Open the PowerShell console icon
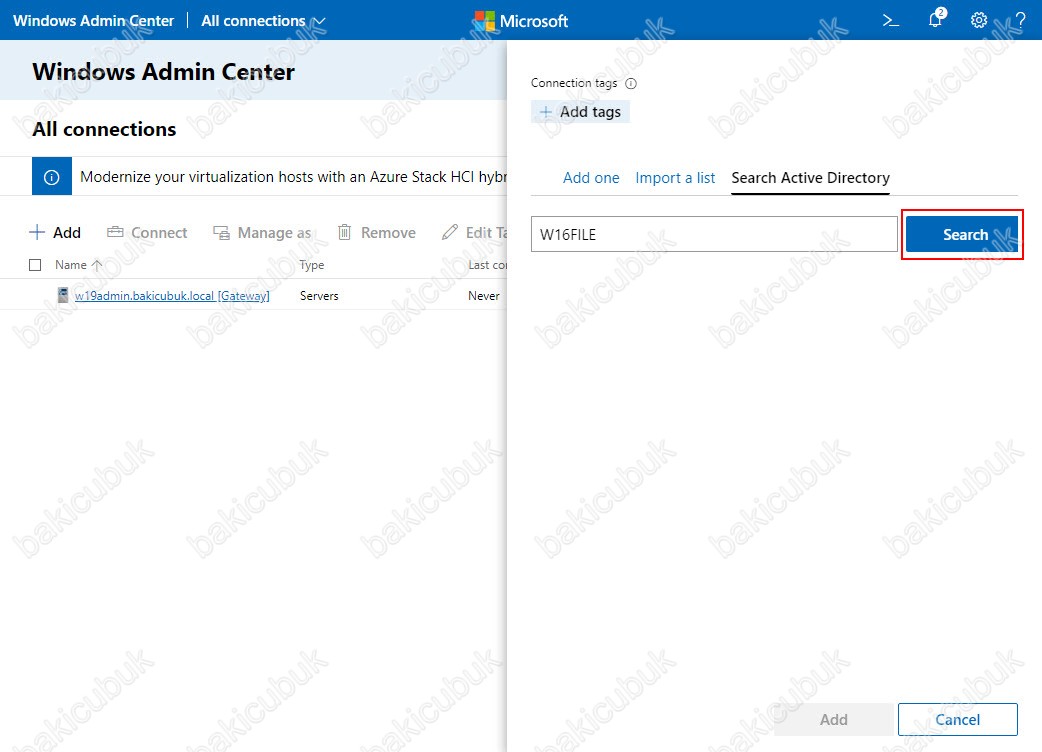The width and height of the screenshot is (1042, 752). click(890, 21)
